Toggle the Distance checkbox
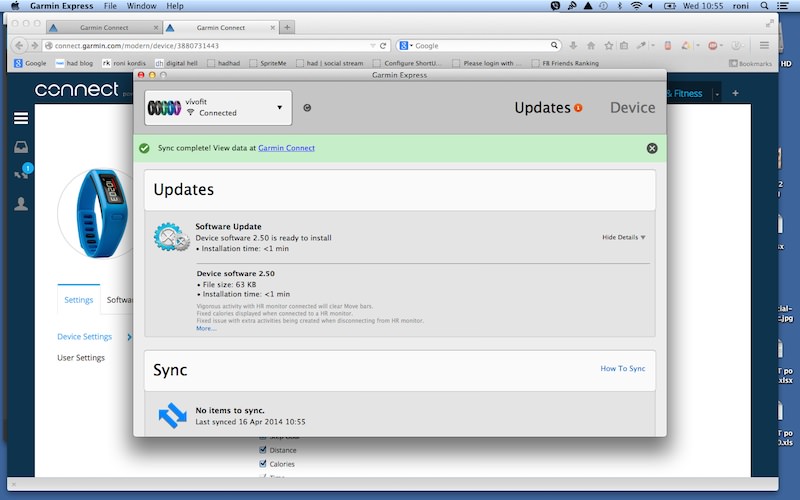 point(263,450)
